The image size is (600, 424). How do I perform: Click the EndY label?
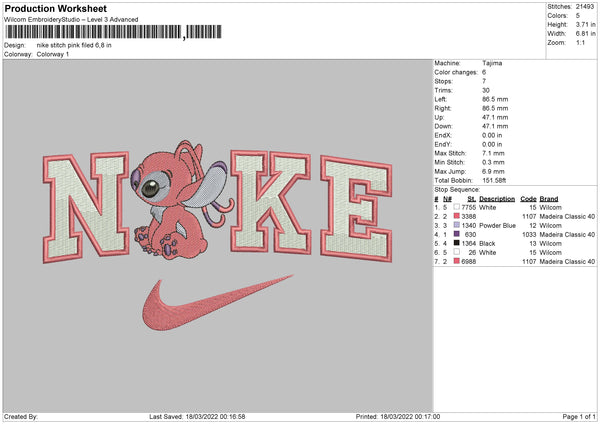pyautogui.click(x=443, y=144)
